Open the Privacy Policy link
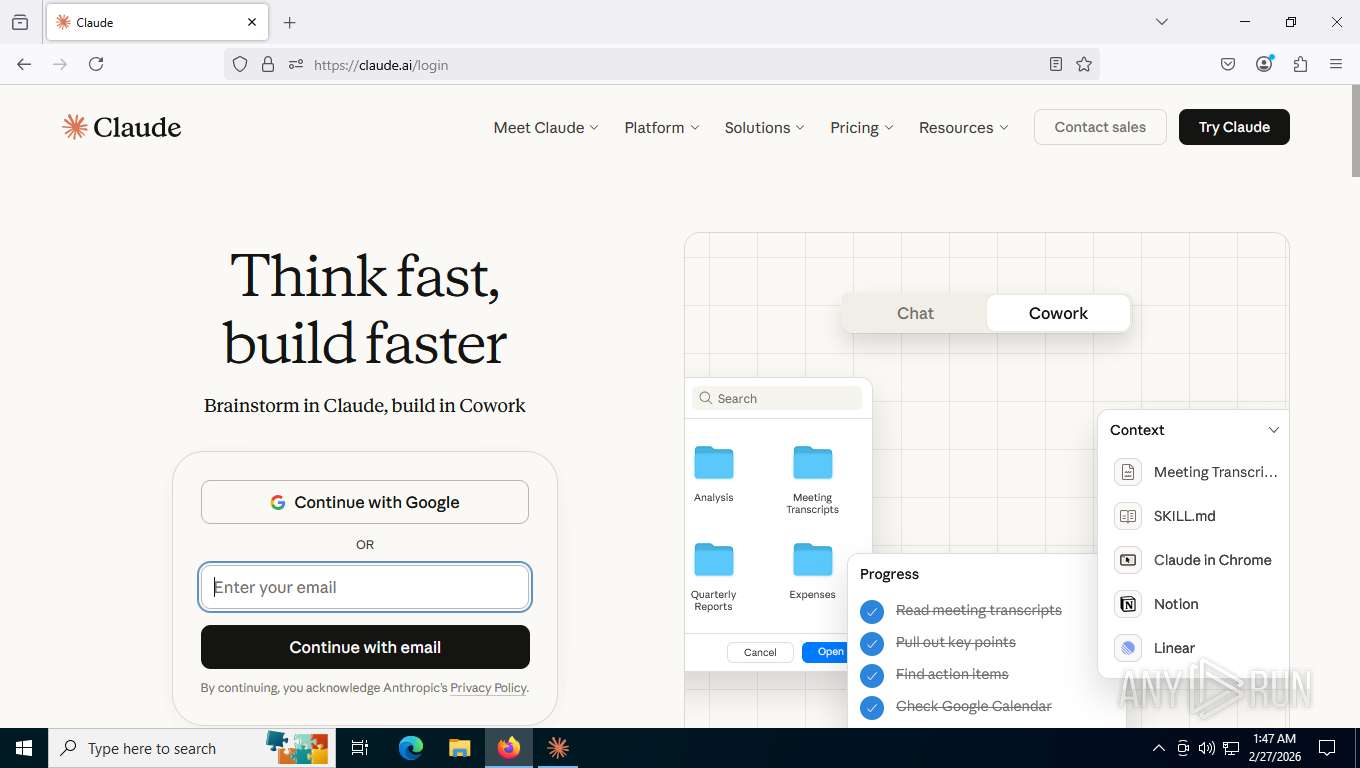This screenshot has width=1360, height=768. click(488, 688)
